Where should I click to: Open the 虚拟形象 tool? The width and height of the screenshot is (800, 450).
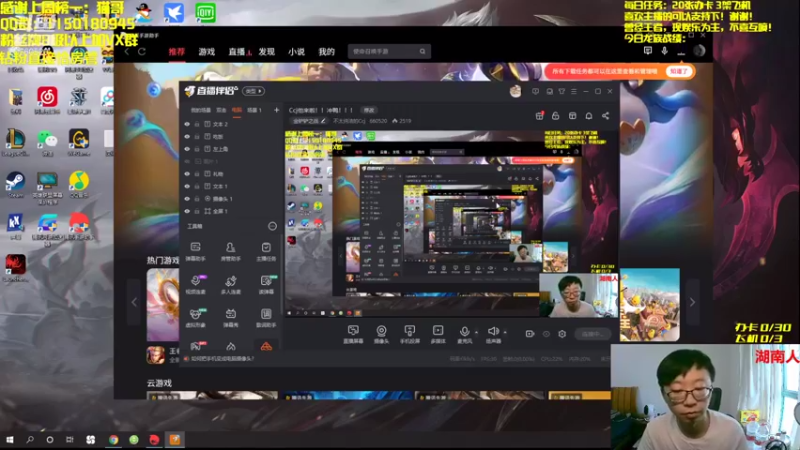[x=195, y=317]
